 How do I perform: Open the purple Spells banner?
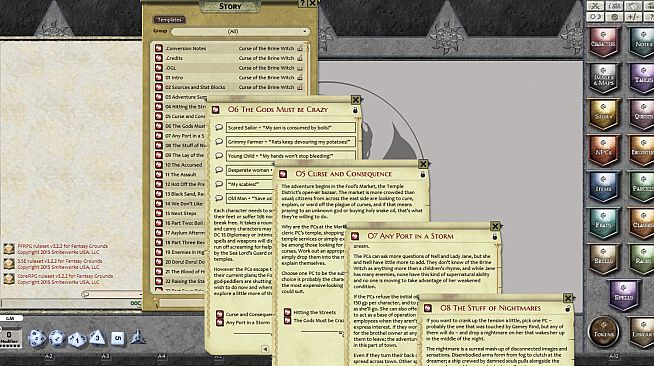tap(623, 295)
